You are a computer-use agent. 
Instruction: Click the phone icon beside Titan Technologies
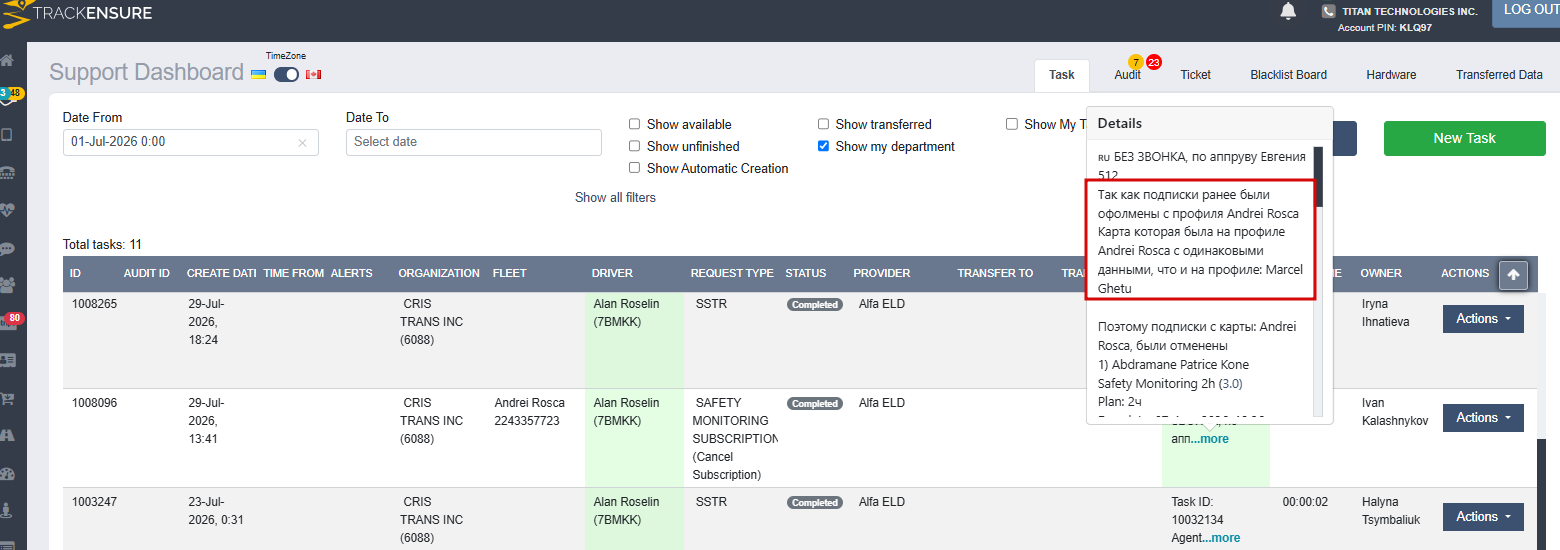pyautogui.click(x=1328, y=12)
